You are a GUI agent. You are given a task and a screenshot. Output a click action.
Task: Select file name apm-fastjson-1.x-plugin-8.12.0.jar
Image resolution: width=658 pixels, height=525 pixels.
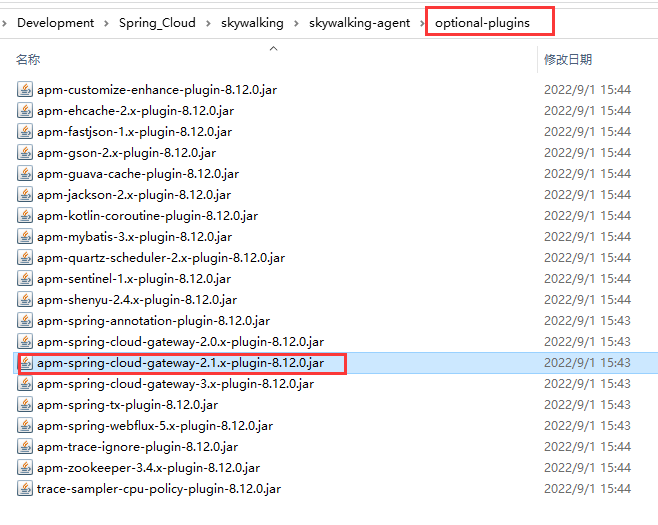click(134, 132)
